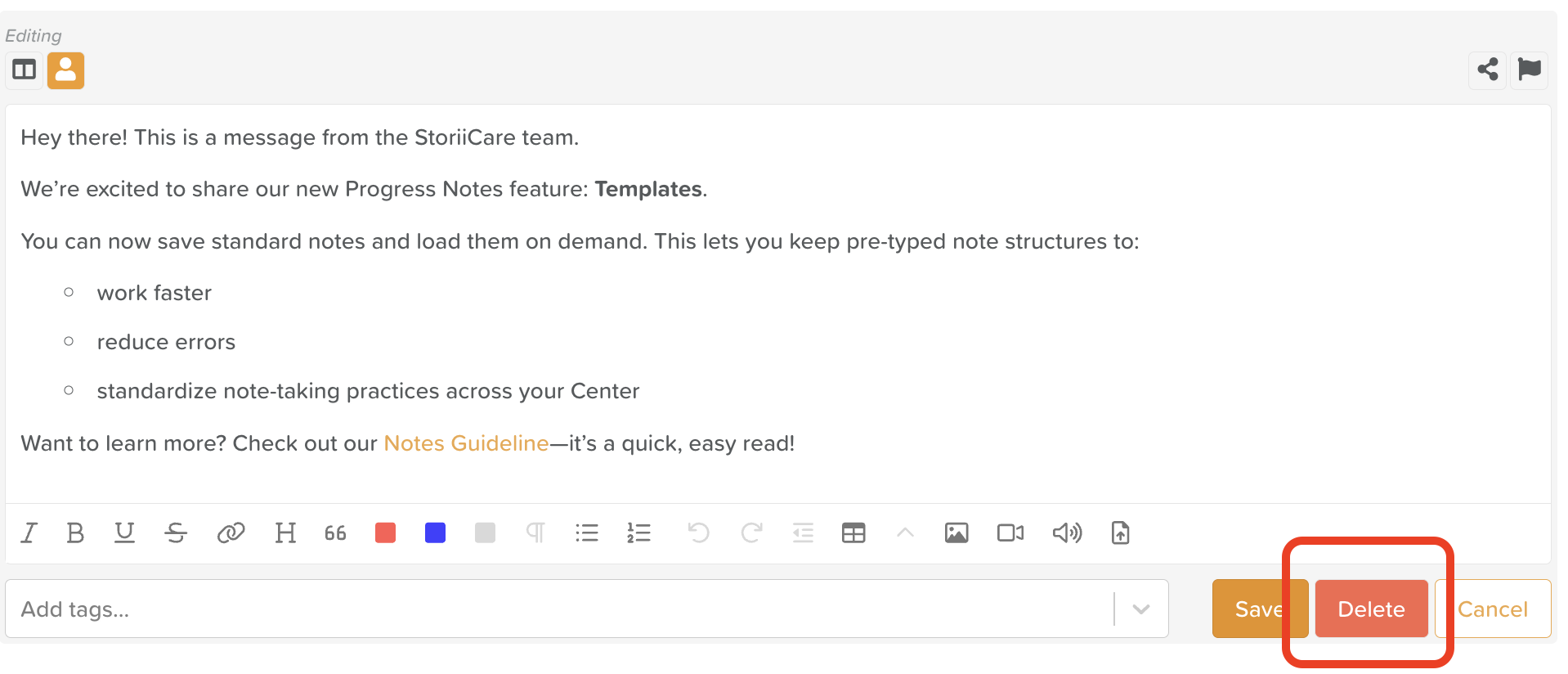Insert a numbered list
1568x674 pixels.
pyautogui.click(x=638, y=533)
